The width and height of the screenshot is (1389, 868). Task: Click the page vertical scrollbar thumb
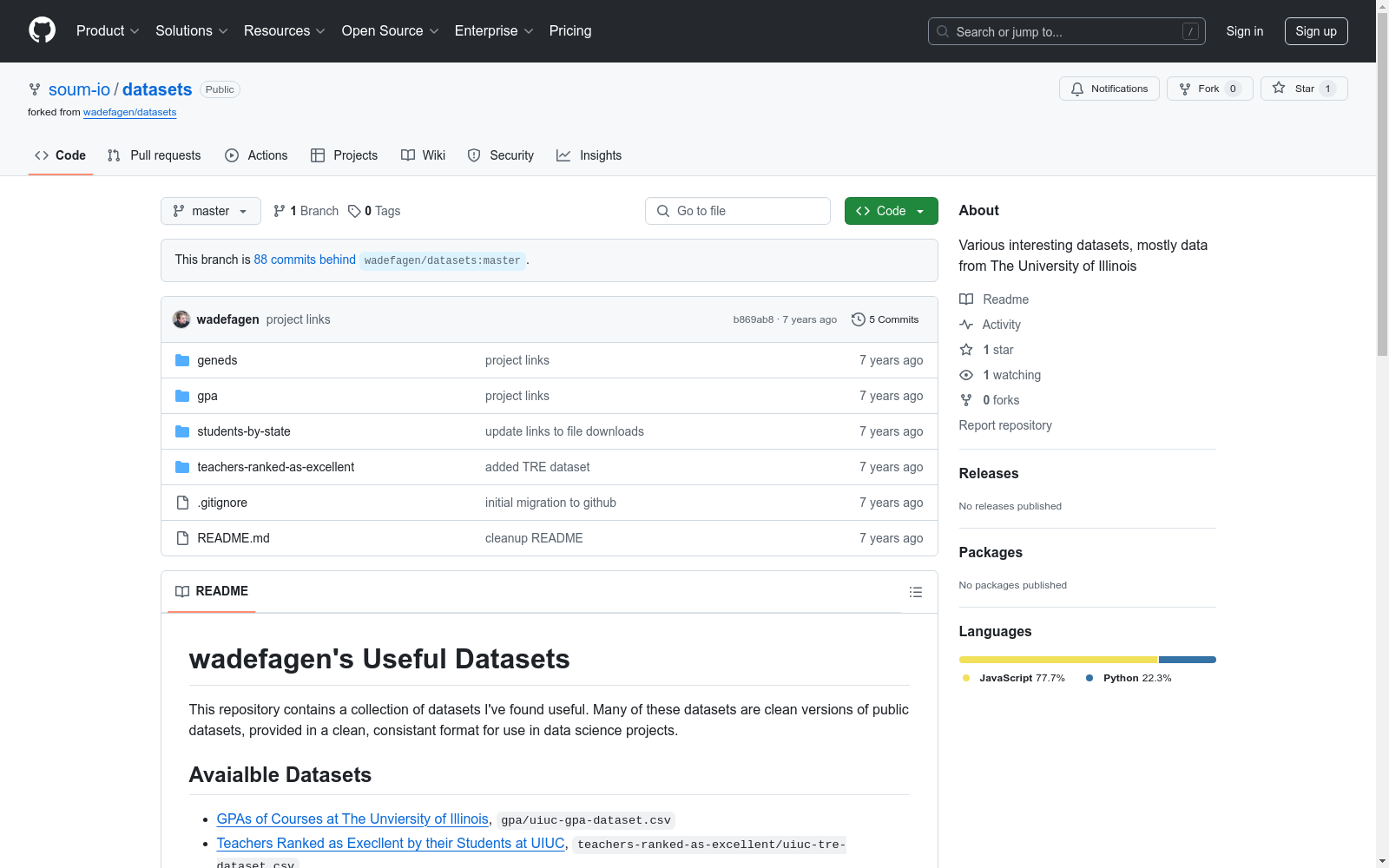pos(1382,182)
